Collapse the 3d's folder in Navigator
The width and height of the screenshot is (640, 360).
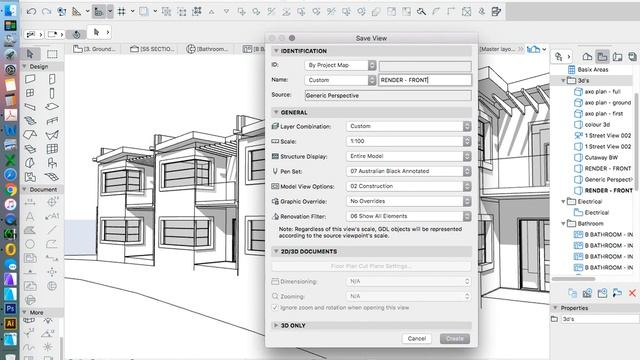tap(563, 80)
